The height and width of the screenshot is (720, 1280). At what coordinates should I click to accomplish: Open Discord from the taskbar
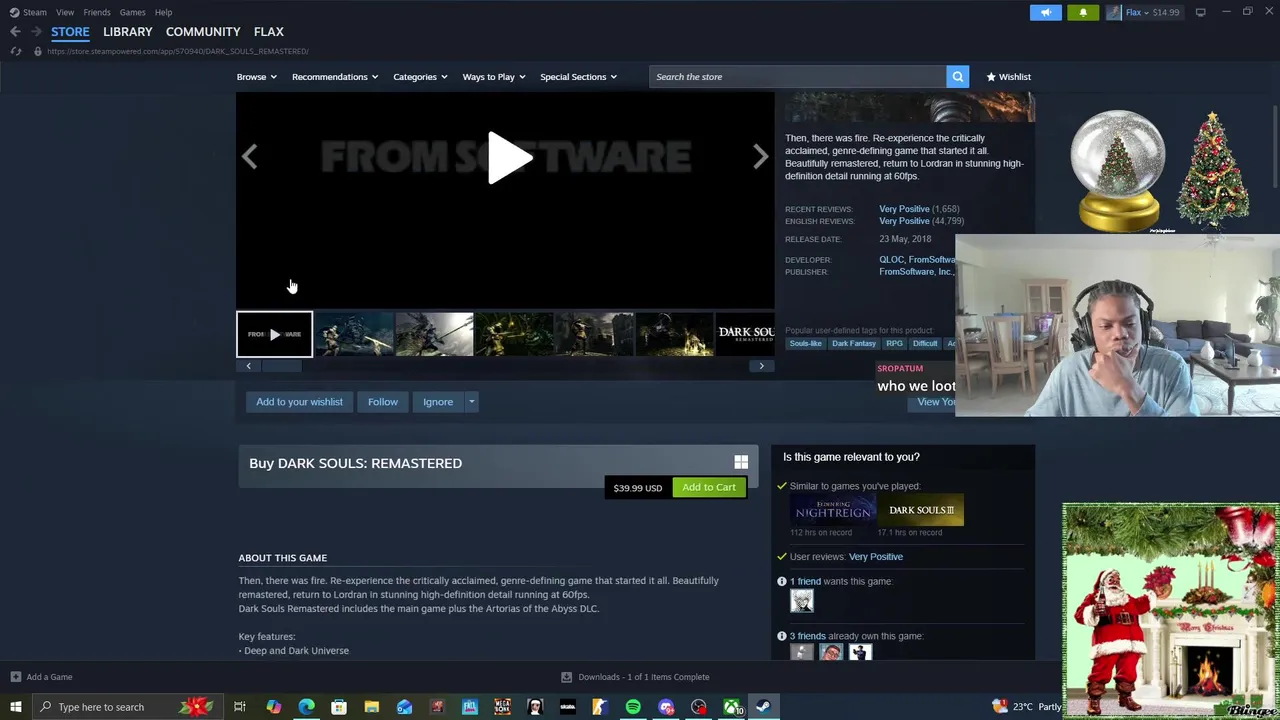coord(666,707)
